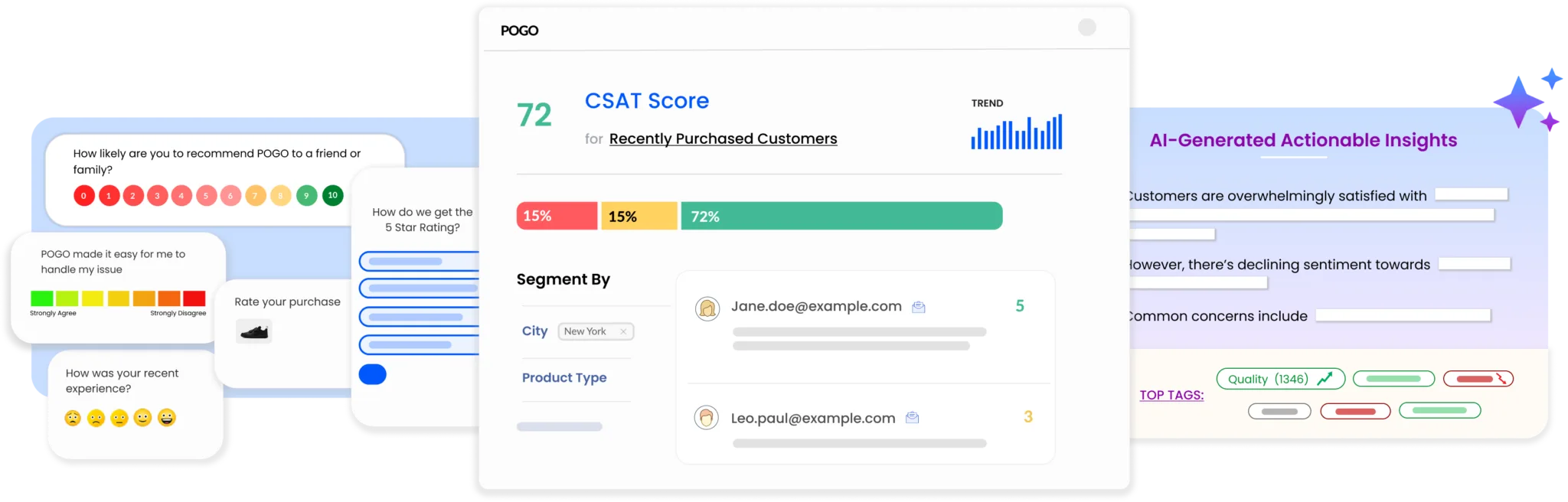Click the black sneaker product image
The height and width of the screenshot is (502, 1568).
pyautogui.click(x=253, y=332)
